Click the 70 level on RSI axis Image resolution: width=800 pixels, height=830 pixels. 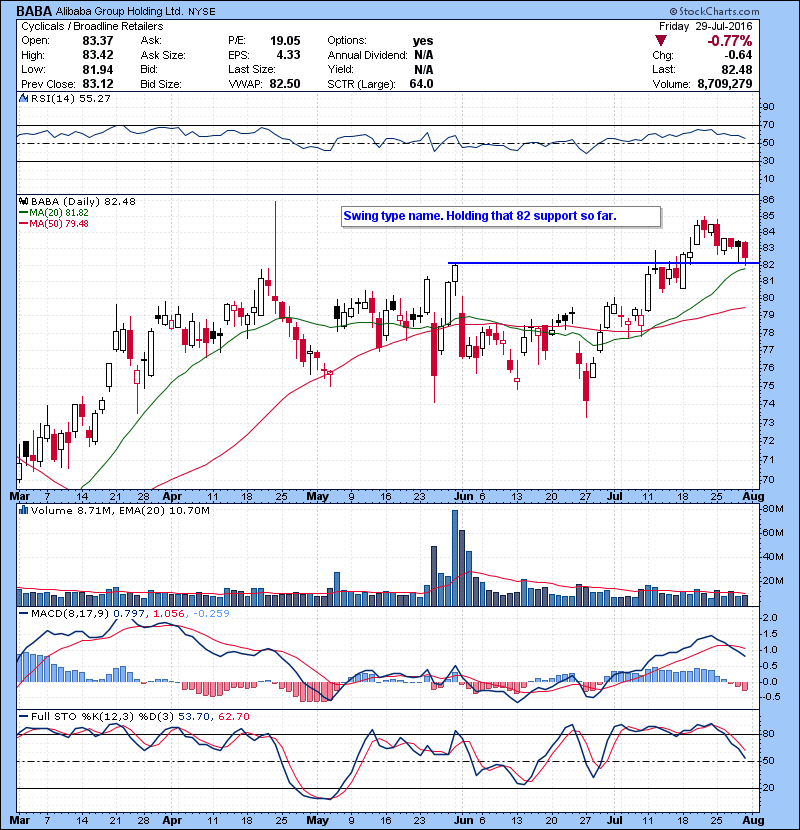point(768,125)
